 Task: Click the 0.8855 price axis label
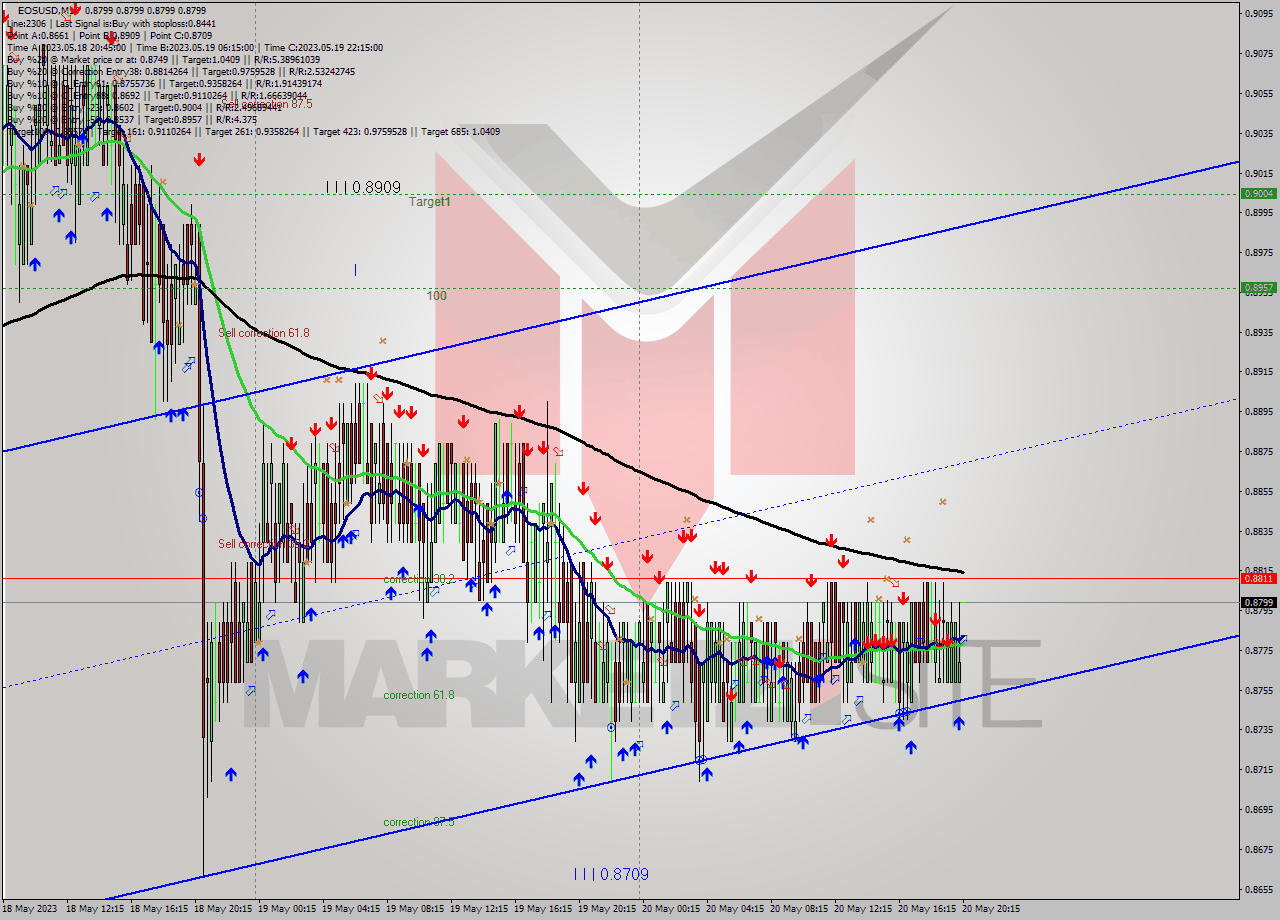tap(1257, 492)
